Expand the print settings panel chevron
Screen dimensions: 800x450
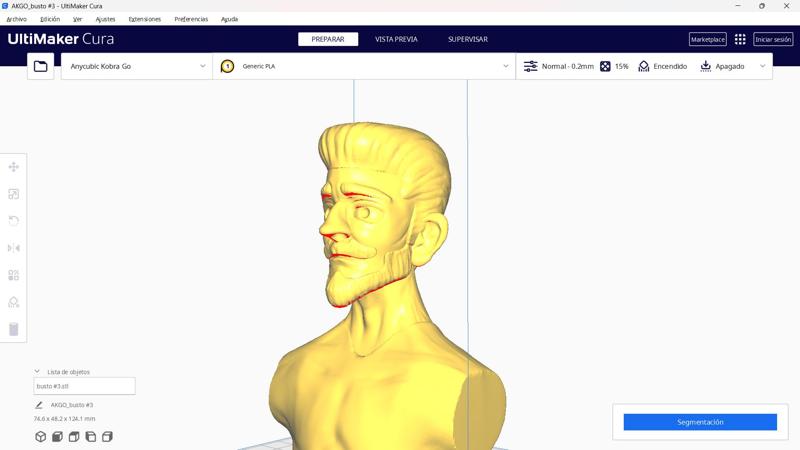[762, 66]
